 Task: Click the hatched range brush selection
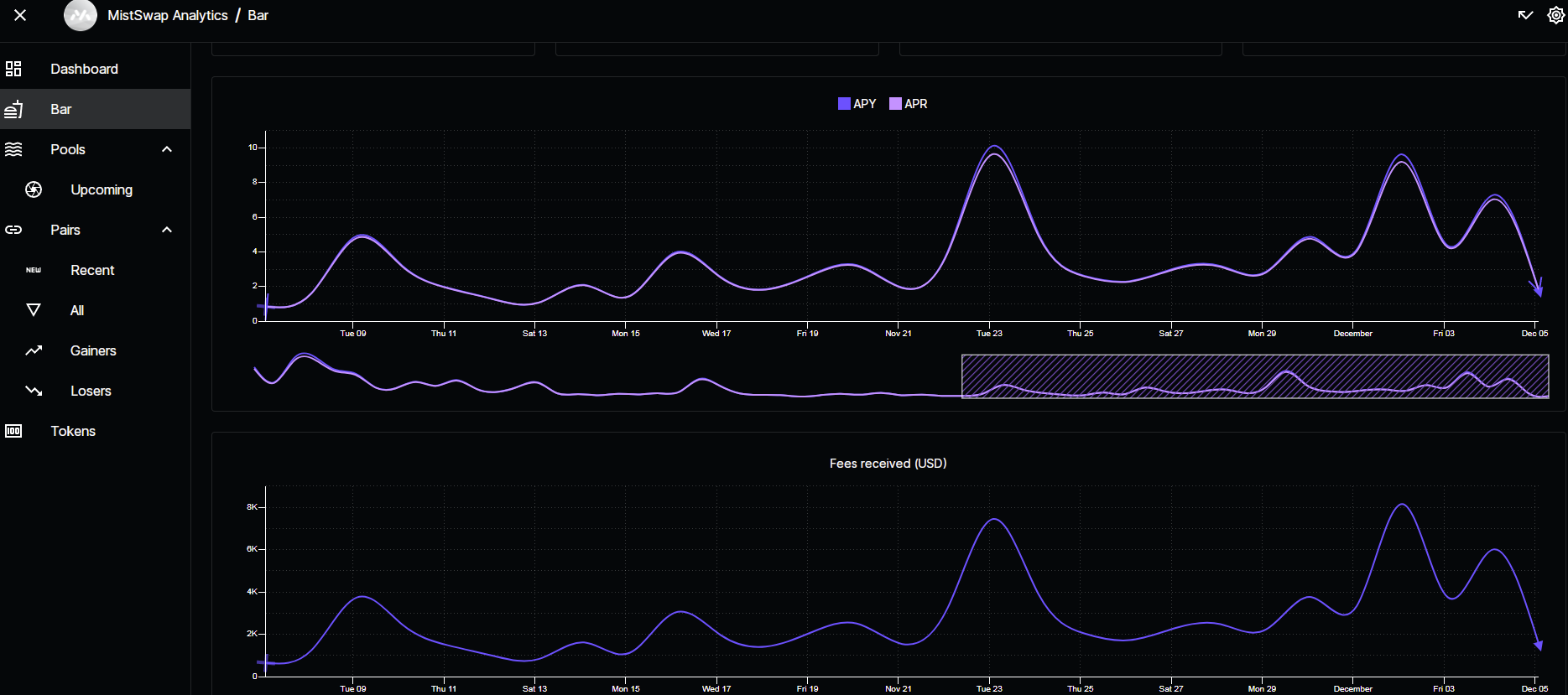pos(1255,376)
